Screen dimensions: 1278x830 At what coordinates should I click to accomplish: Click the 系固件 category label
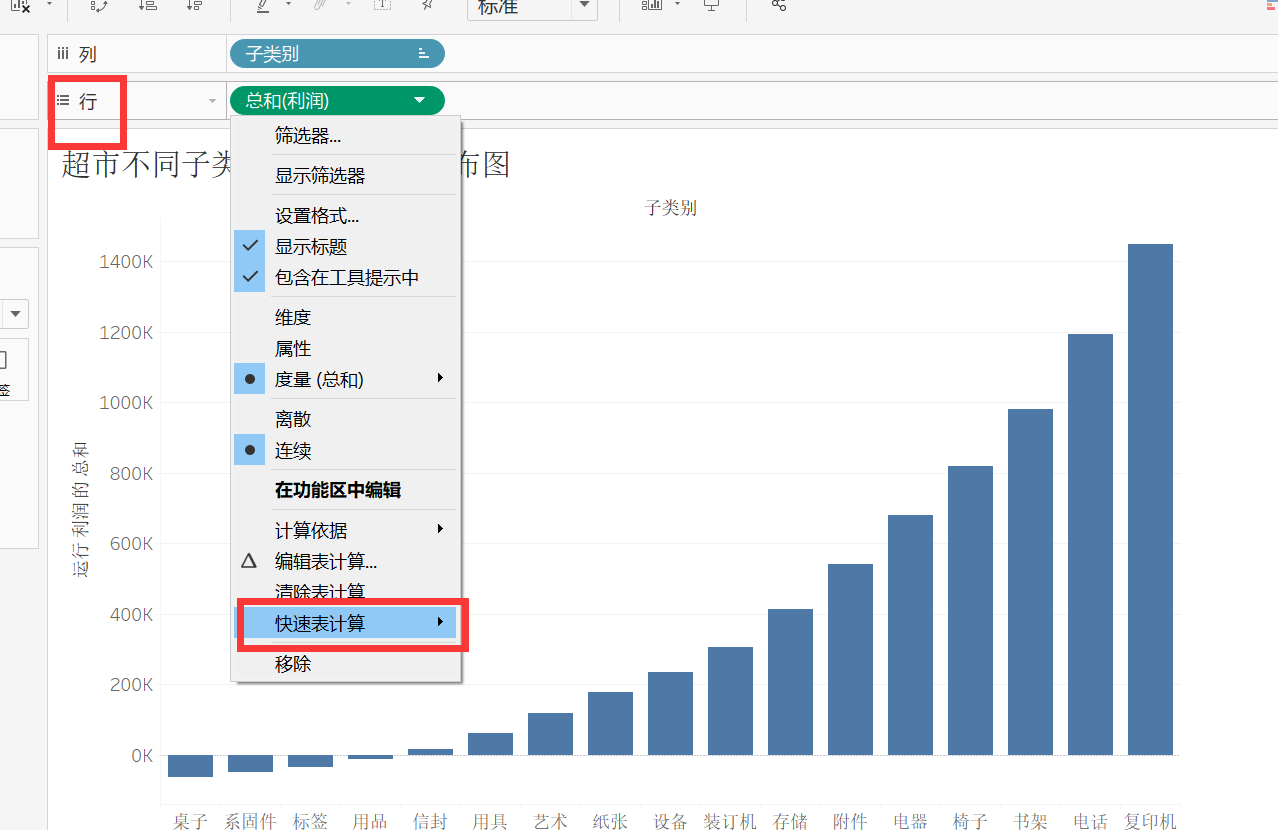(x=250, y=821)
